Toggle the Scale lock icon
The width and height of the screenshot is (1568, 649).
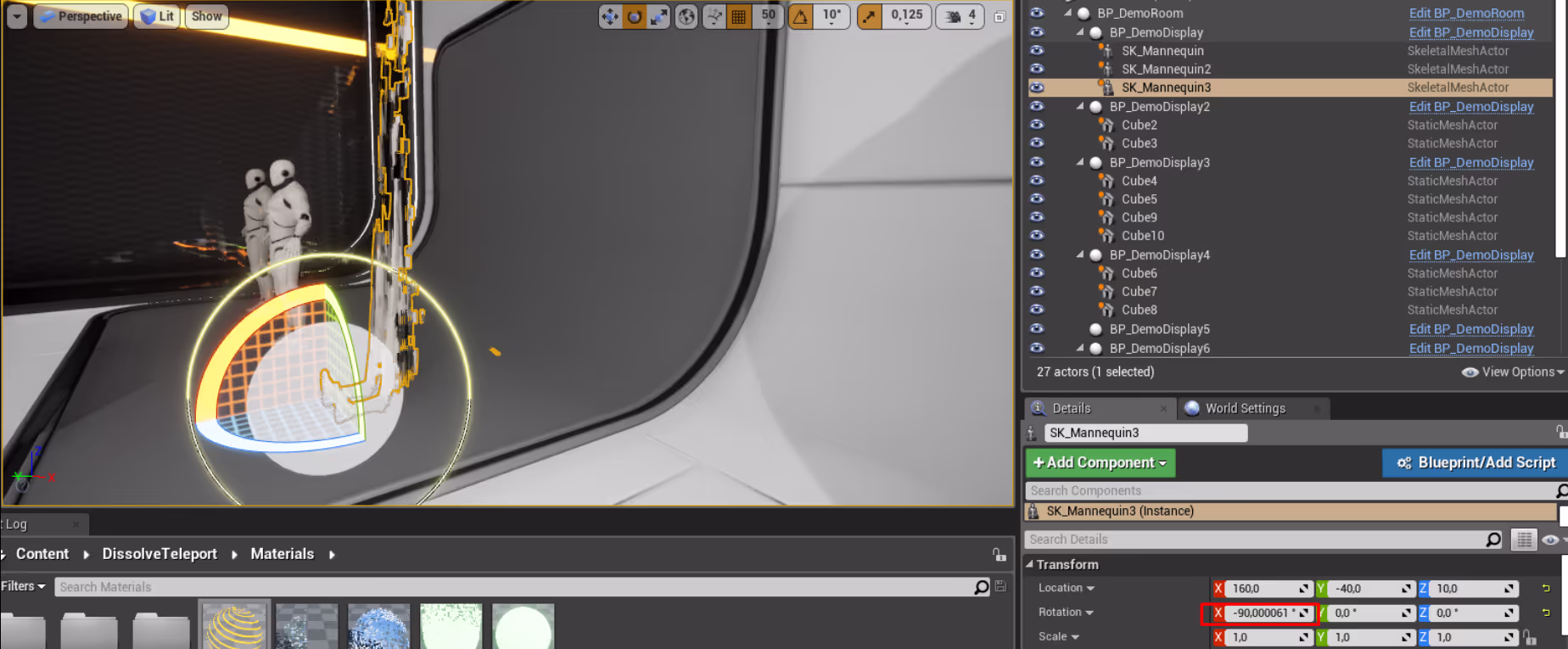[1529, 637]
